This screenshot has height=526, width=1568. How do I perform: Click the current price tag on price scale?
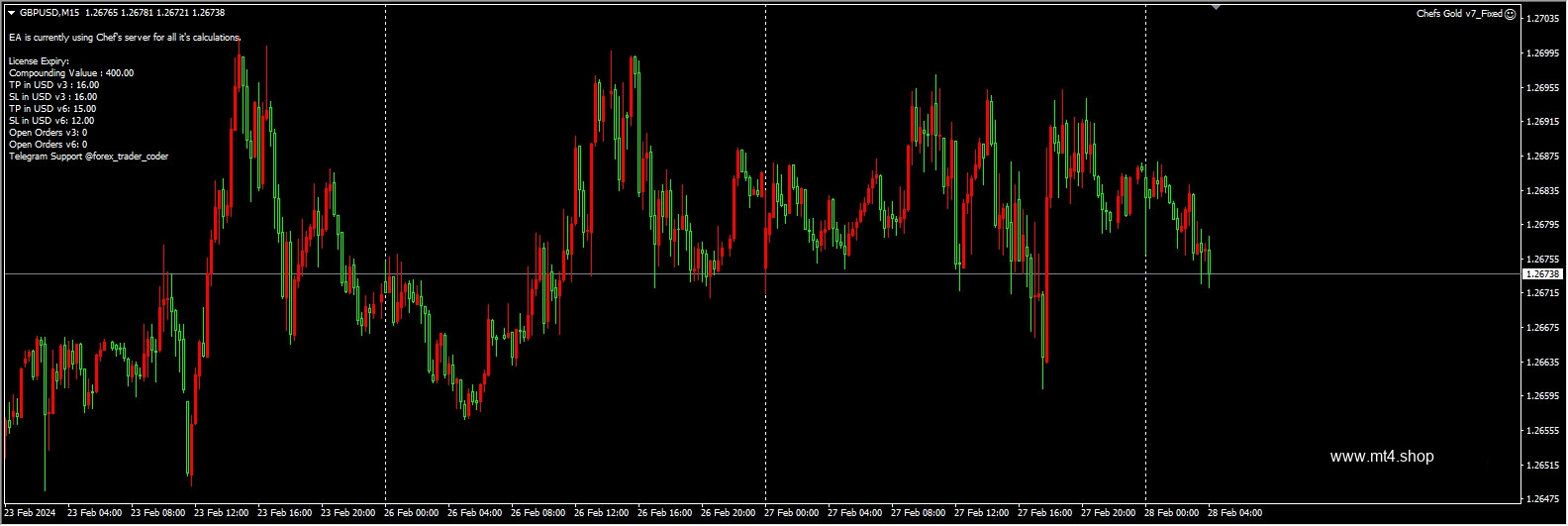(x=1542, y=274)
